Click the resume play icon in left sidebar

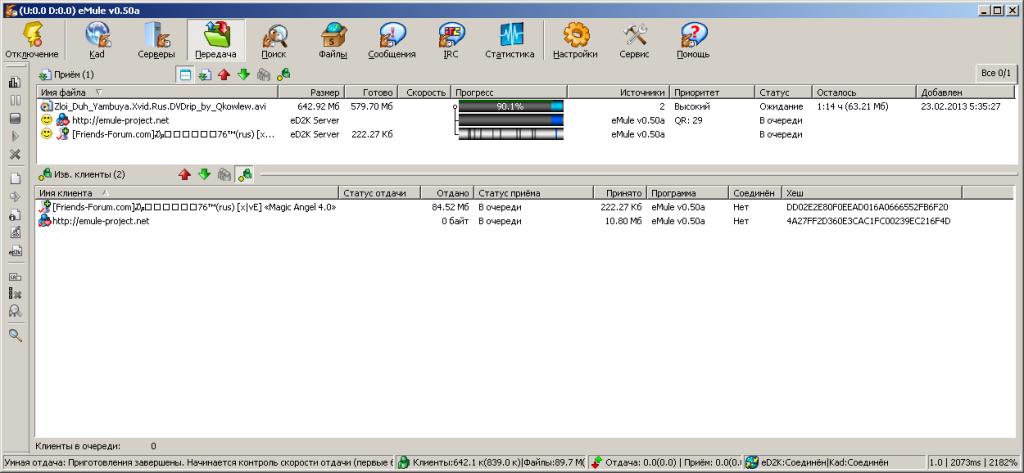15,136
